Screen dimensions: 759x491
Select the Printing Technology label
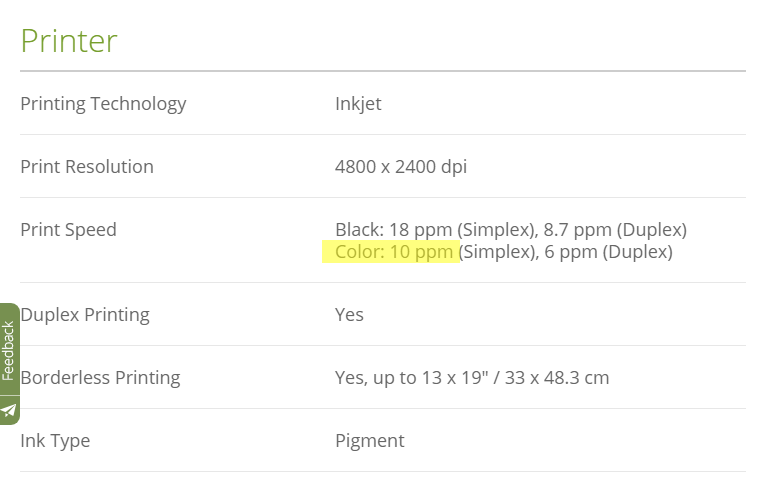point(103,104)
